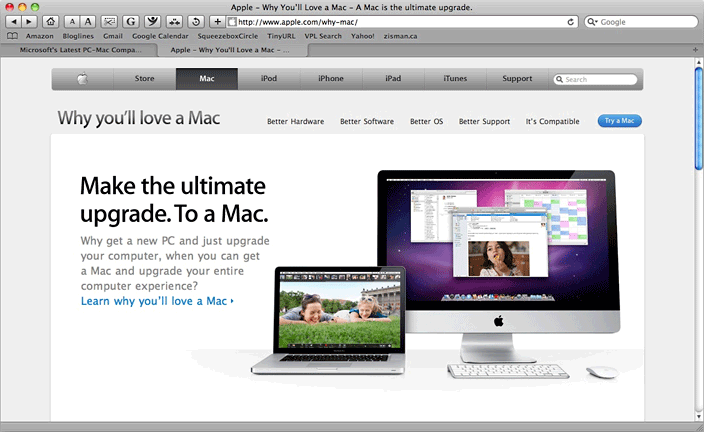Image resolution: width=704 pixels, height=432 pixels.
Task: Click the Why you'll love a Mac heading
Action: coord(139,118)
